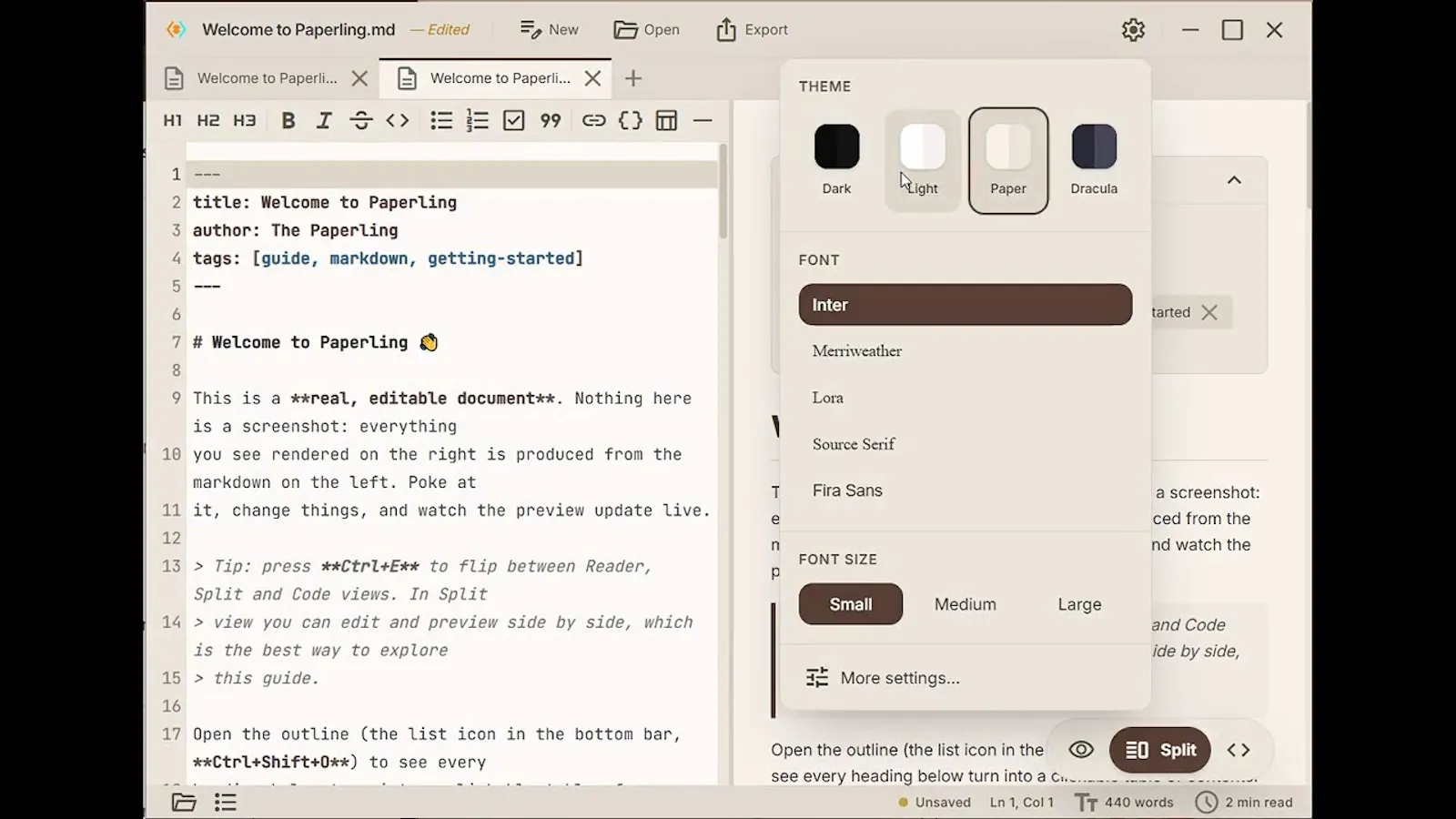This screenshot has width=1456, height=819.
Task: Open a file with Open button
Action: [646, 29]
